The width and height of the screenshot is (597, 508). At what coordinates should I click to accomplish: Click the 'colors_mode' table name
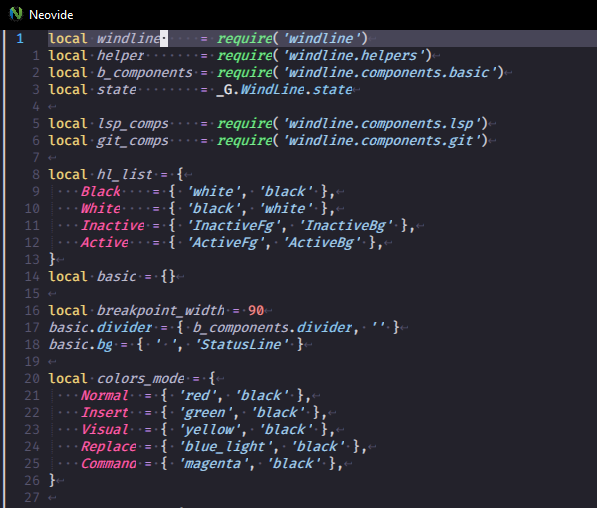coord(140,379)
